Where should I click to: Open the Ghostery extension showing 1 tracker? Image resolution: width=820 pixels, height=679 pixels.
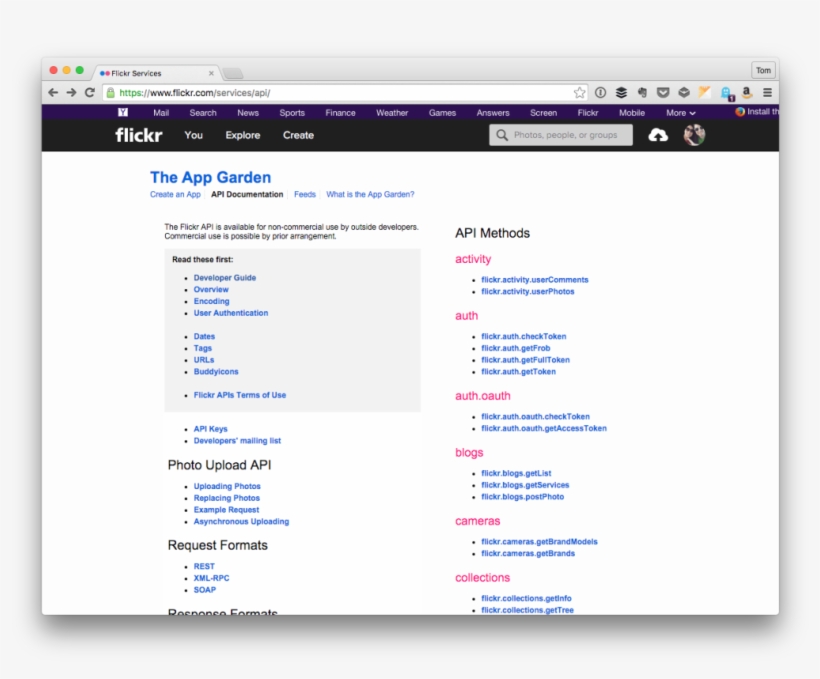[725, 91]
